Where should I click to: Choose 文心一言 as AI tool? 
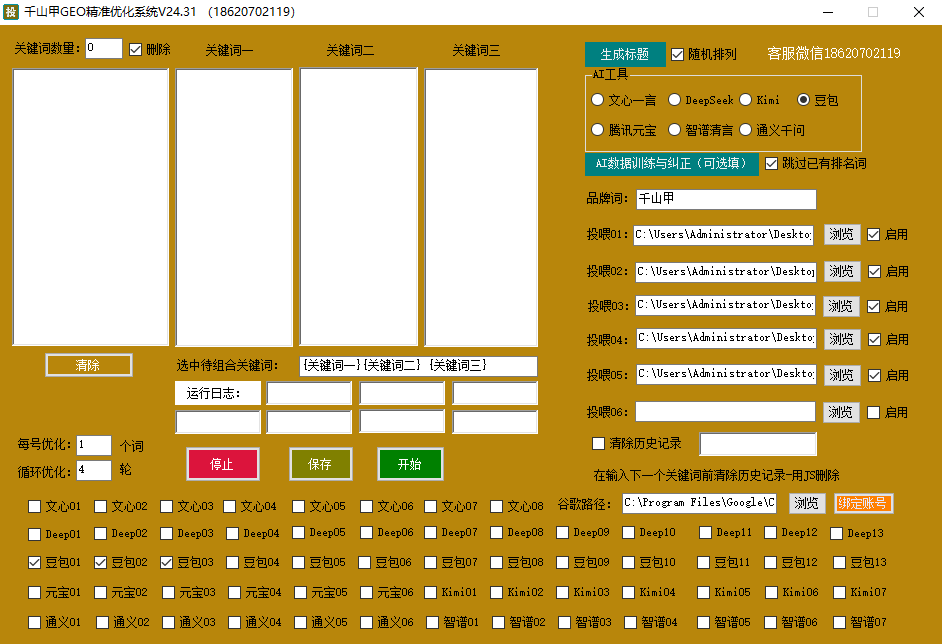(x=598, y=100)
